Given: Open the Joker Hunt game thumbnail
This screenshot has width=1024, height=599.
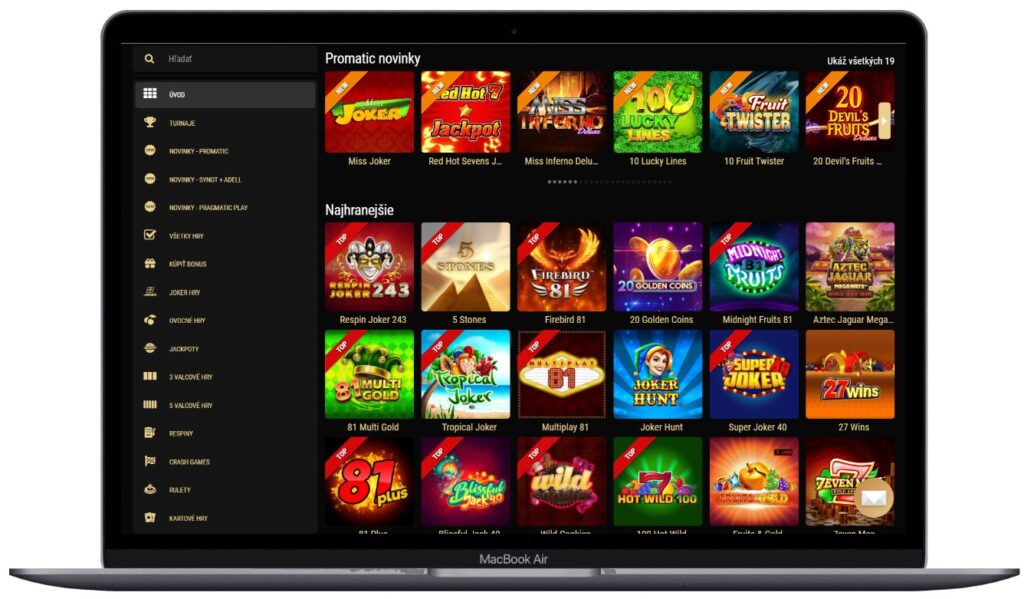Looking at the screenshot, I should [x=658, y=374].
